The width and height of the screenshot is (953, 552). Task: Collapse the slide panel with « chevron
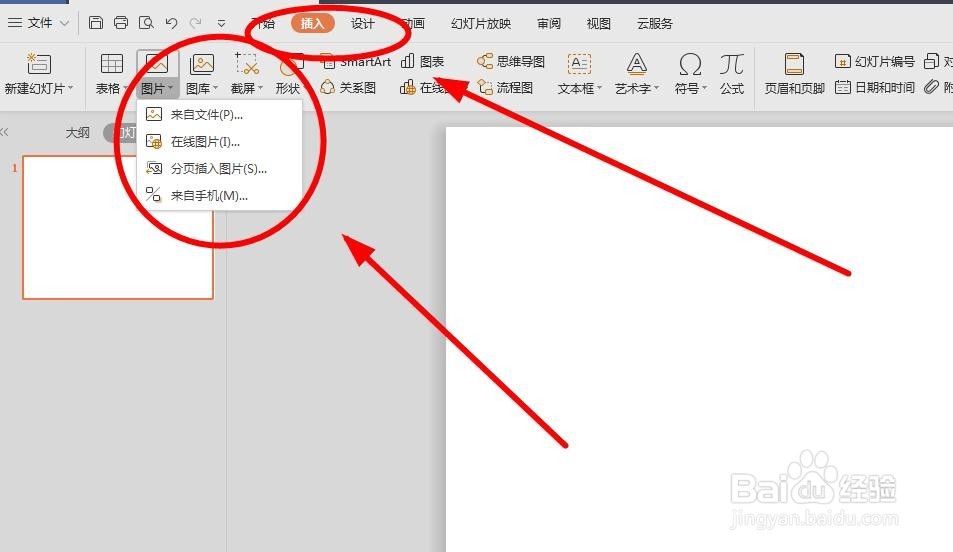pos(4,132)
